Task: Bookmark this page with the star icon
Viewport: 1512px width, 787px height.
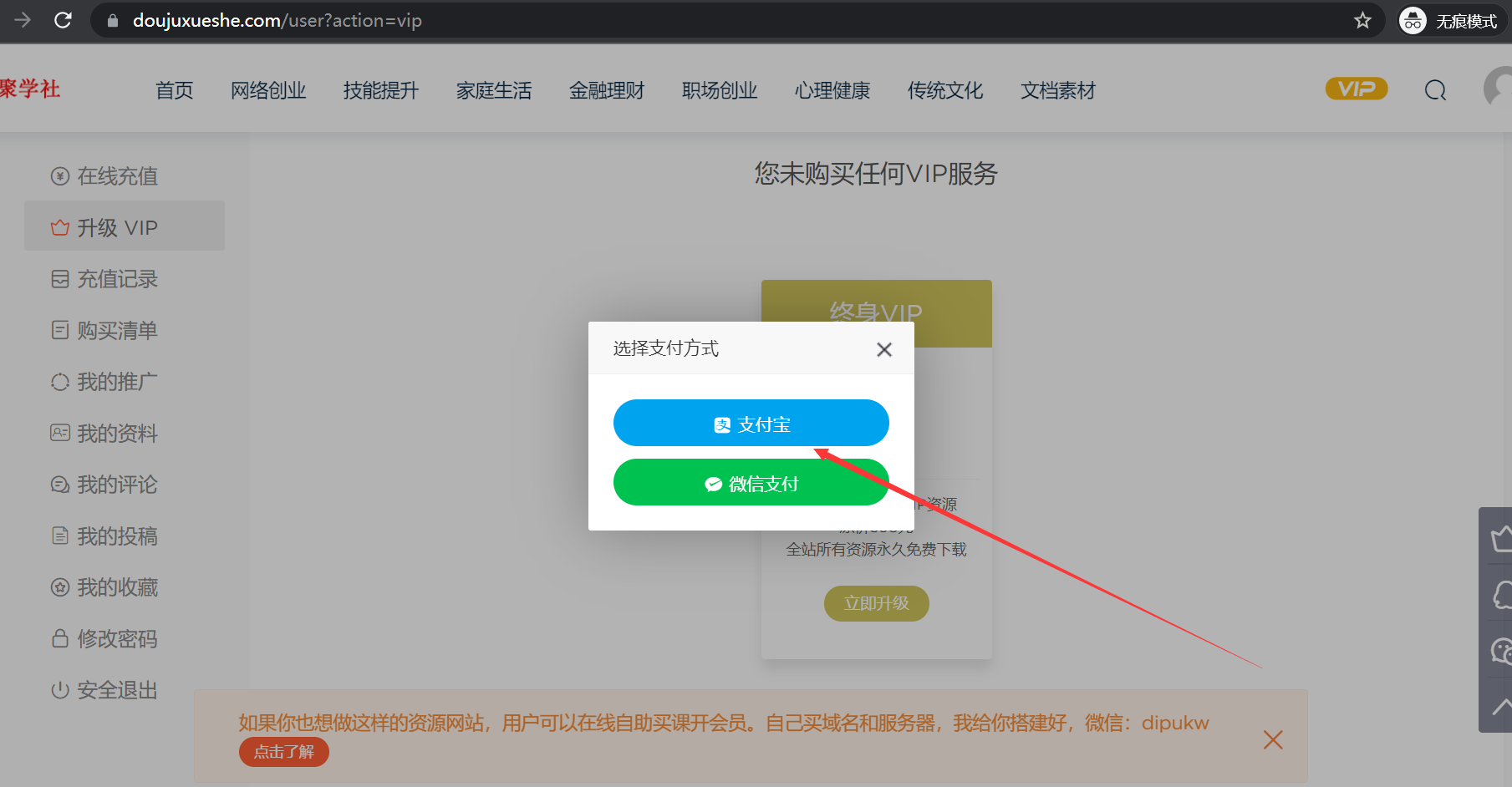Action: coord(1362,20)
